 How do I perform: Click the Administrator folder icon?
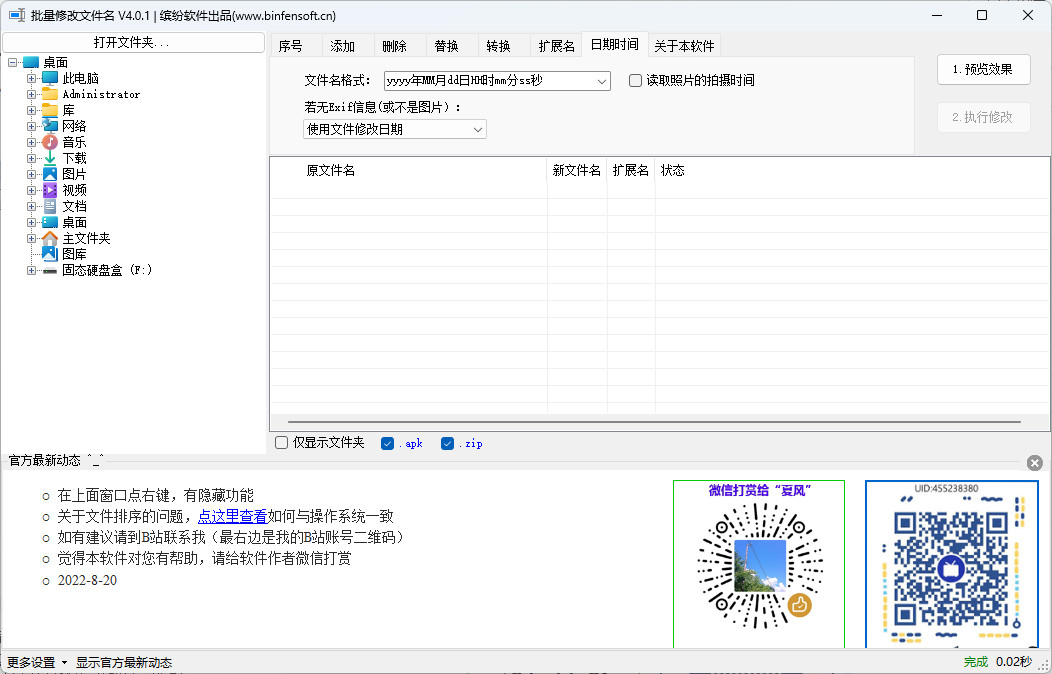[50, 95]
